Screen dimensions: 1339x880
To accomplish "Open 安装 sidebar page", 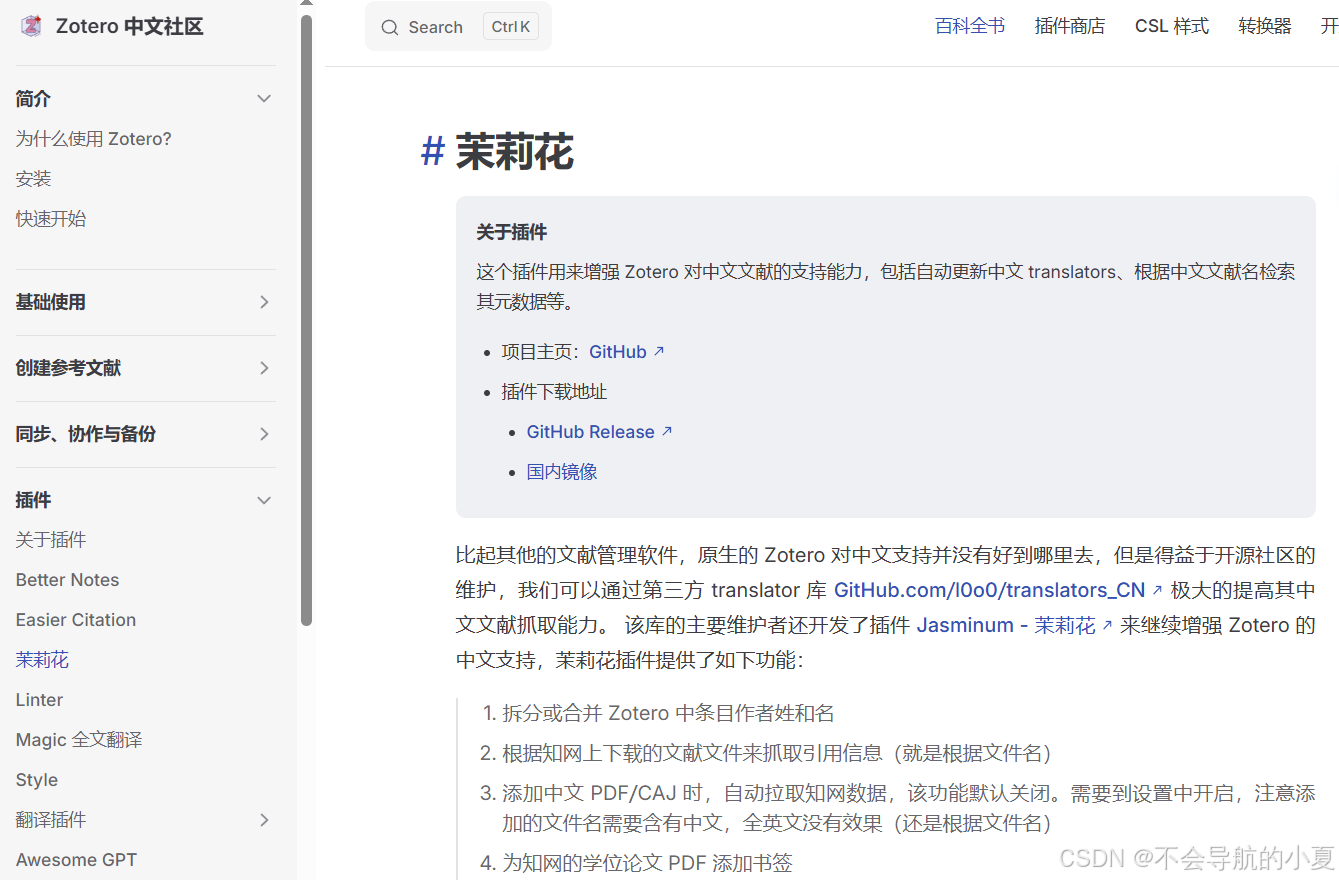I will pos(33,179).
